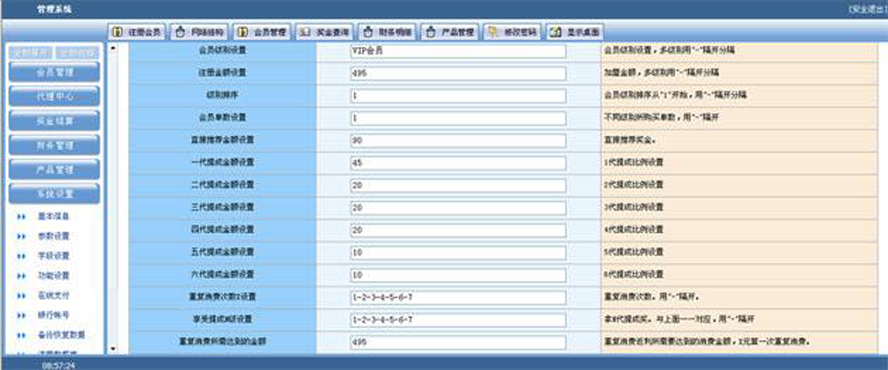Screen dimensions: 888x370
Task: Click the 奖金查询 toolbar icon
Action: click(305, 32)
